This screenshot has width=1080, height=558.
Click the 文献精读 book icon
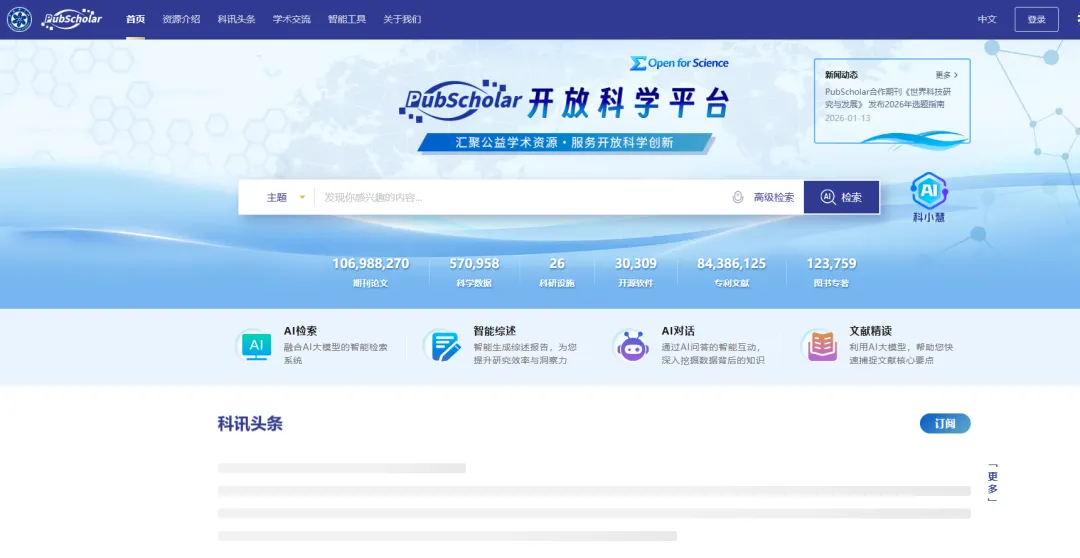822,346
